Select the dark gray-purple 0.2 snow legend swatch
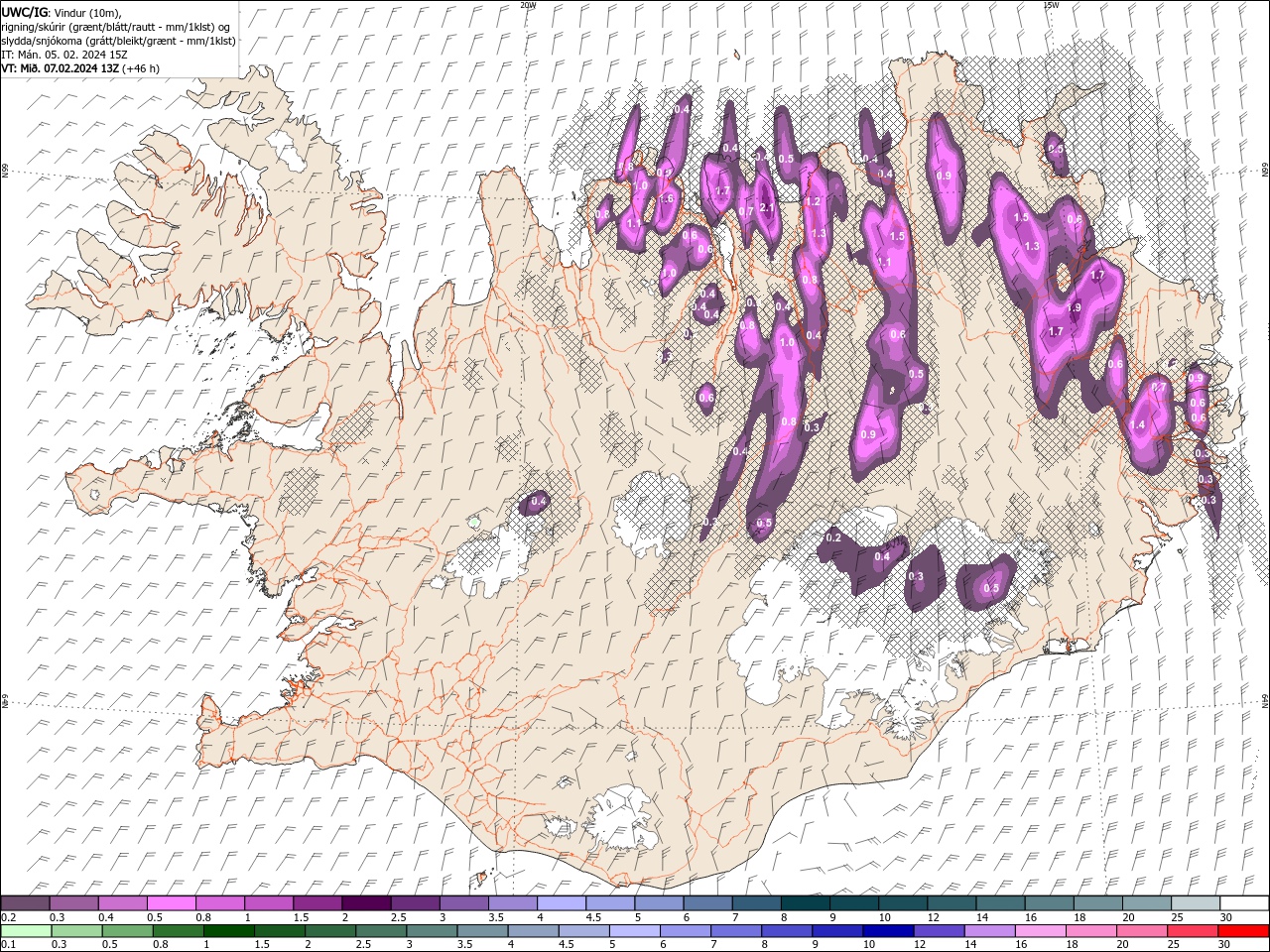 25,902
